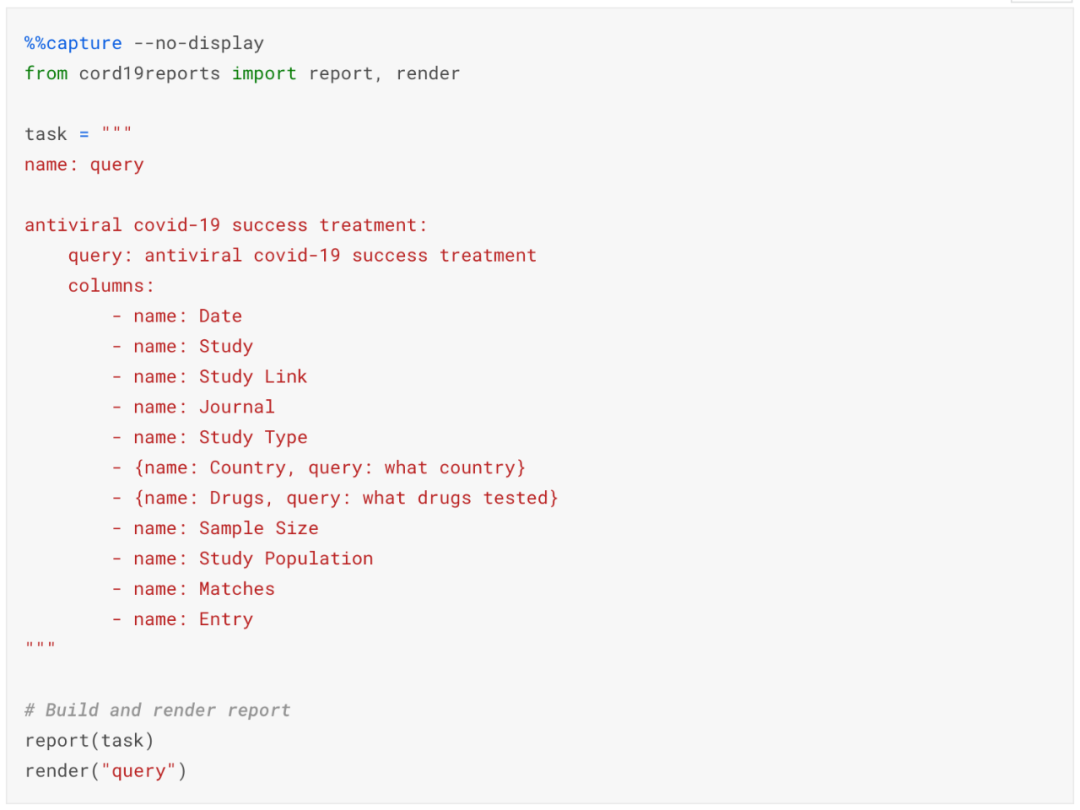Click the 'columns:' key in the YAML

(x=111, y=285)
